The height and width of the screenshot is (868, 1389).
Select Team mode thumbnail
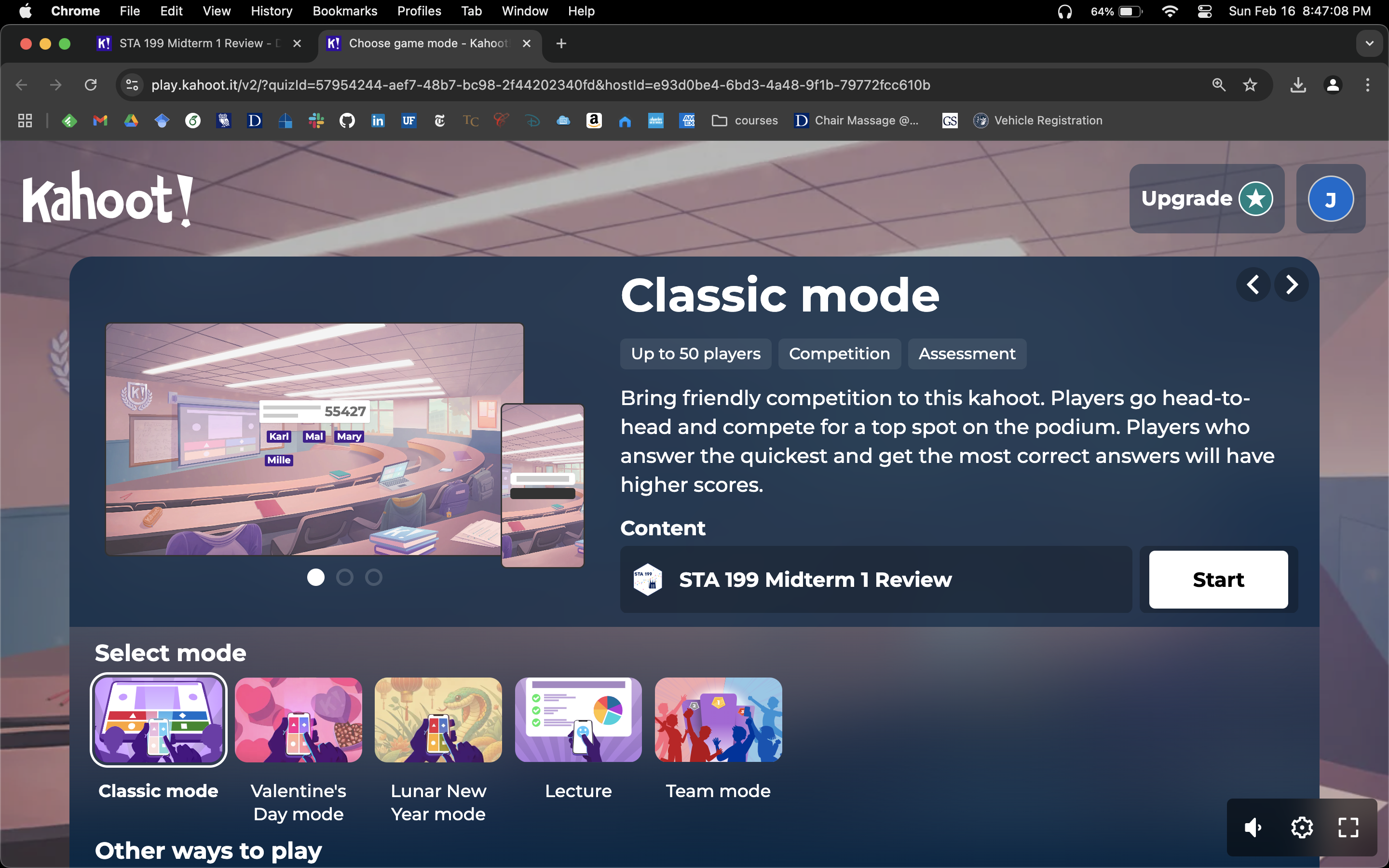point(718,719)
